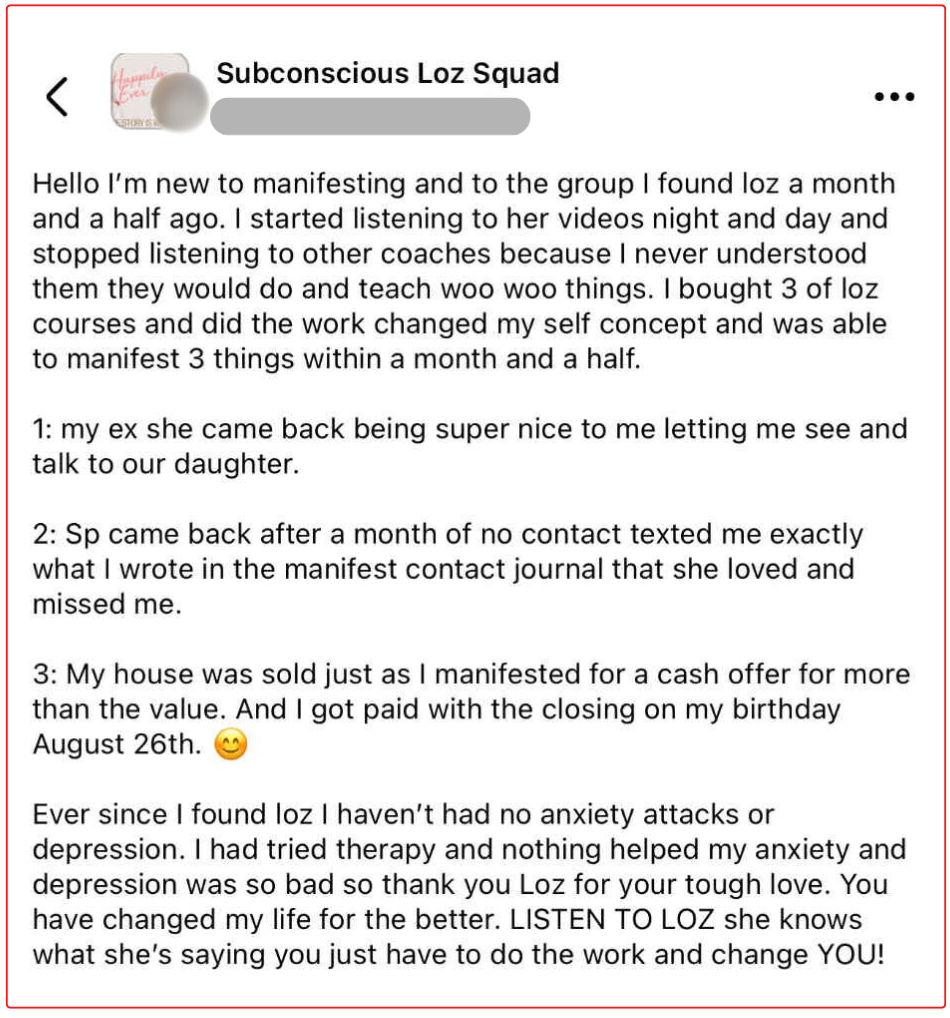Open the Subconscious Loz Squad group name
The image size is (950, 1018).
(388, 73)
